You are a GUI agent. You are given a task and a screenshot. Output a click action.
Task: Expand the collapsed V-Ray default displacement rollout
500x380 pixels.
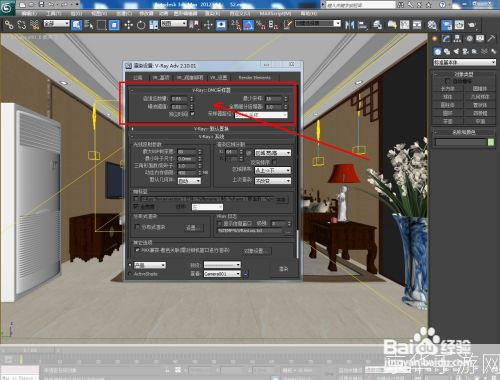point(212,129)
